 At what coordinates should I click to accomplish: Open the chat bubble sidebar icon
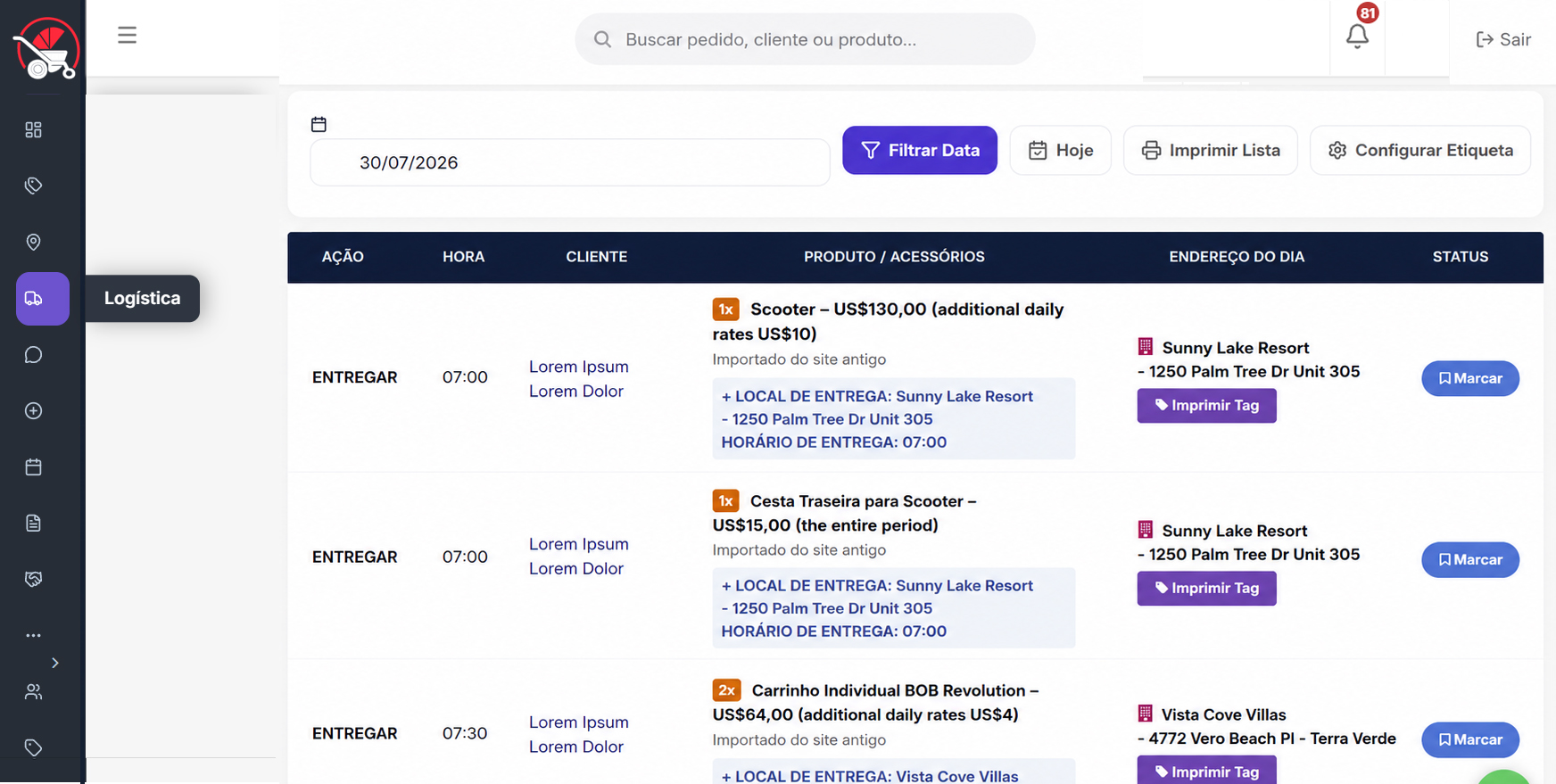click(x=34, y=355)
